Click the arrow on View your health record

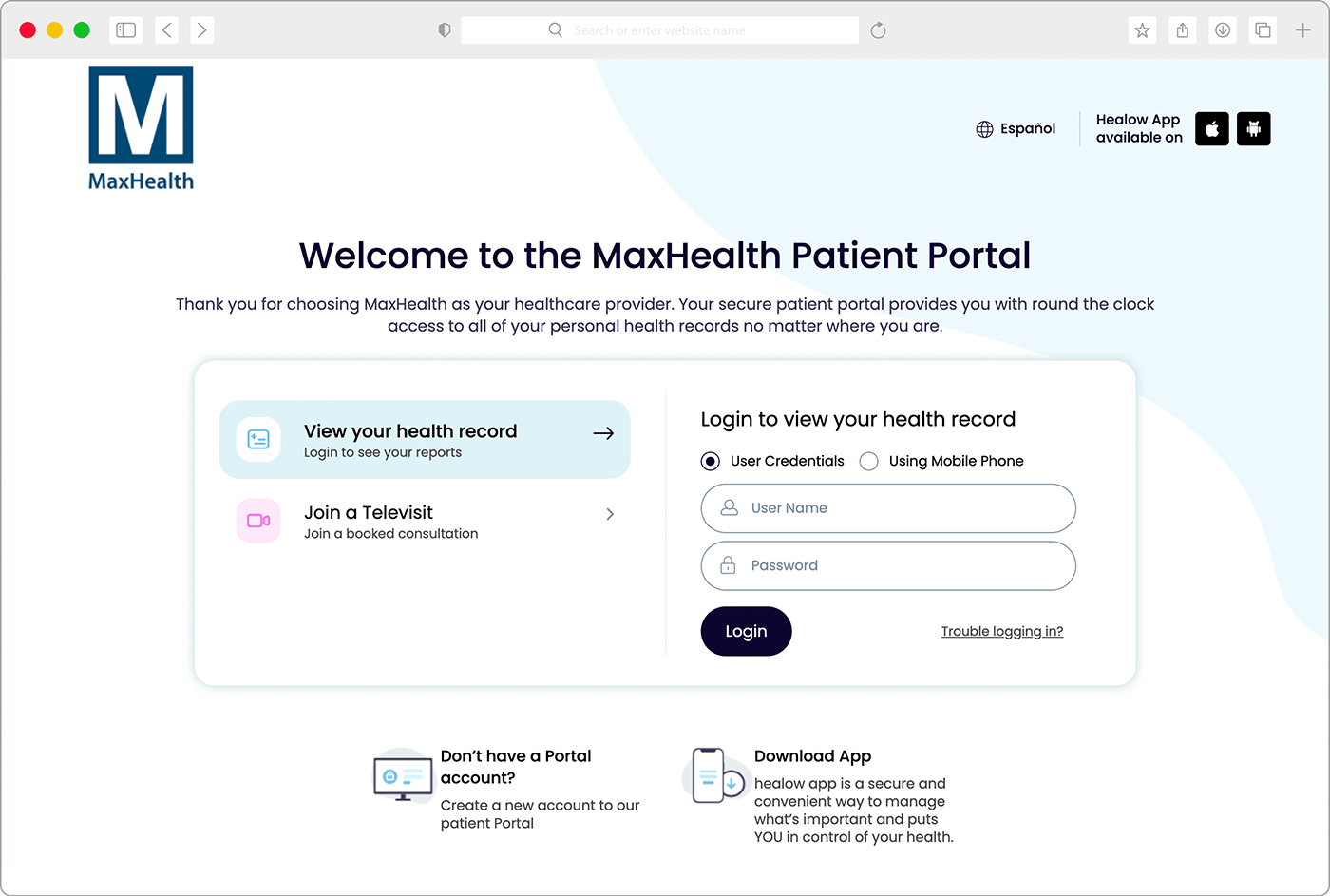click(603, 433)
